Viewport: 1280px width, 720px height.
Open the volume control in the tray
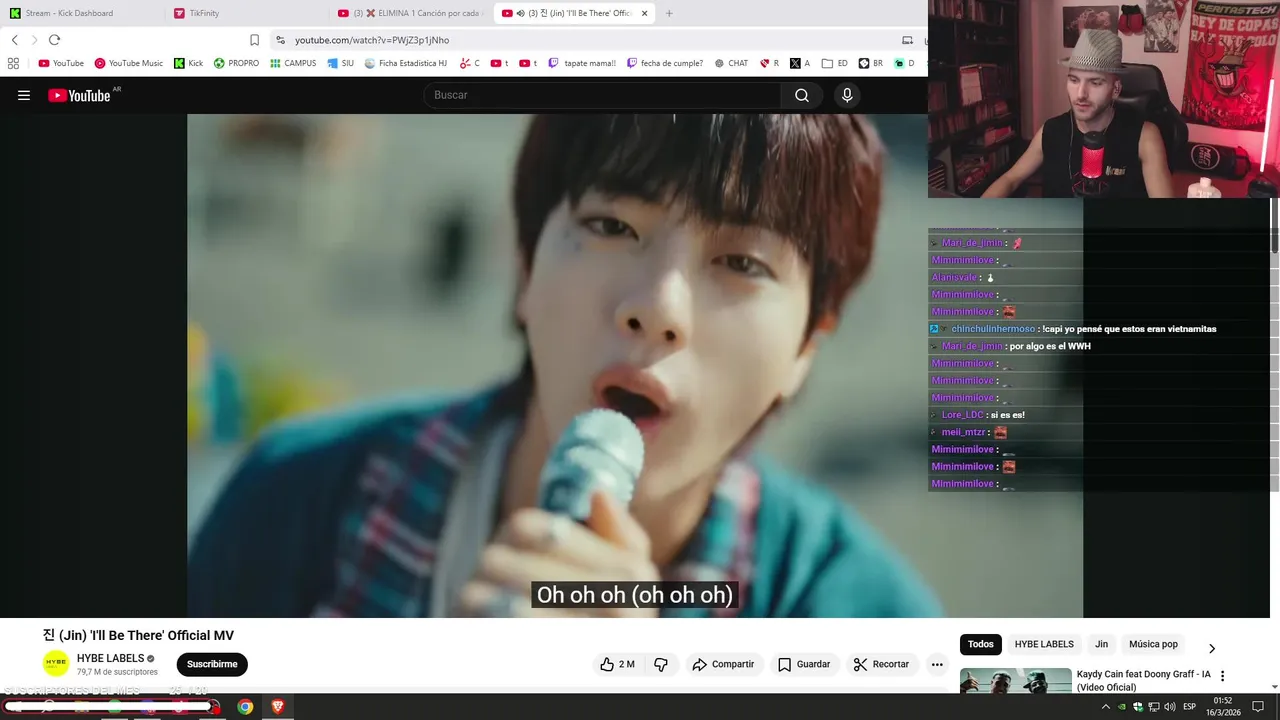click(x=1170, y=707)
